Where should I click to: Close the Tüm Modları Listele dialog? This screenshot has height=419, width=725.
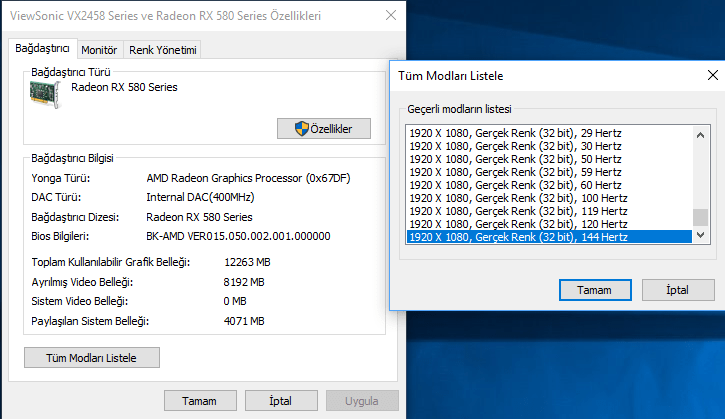[x=713, y=75]
